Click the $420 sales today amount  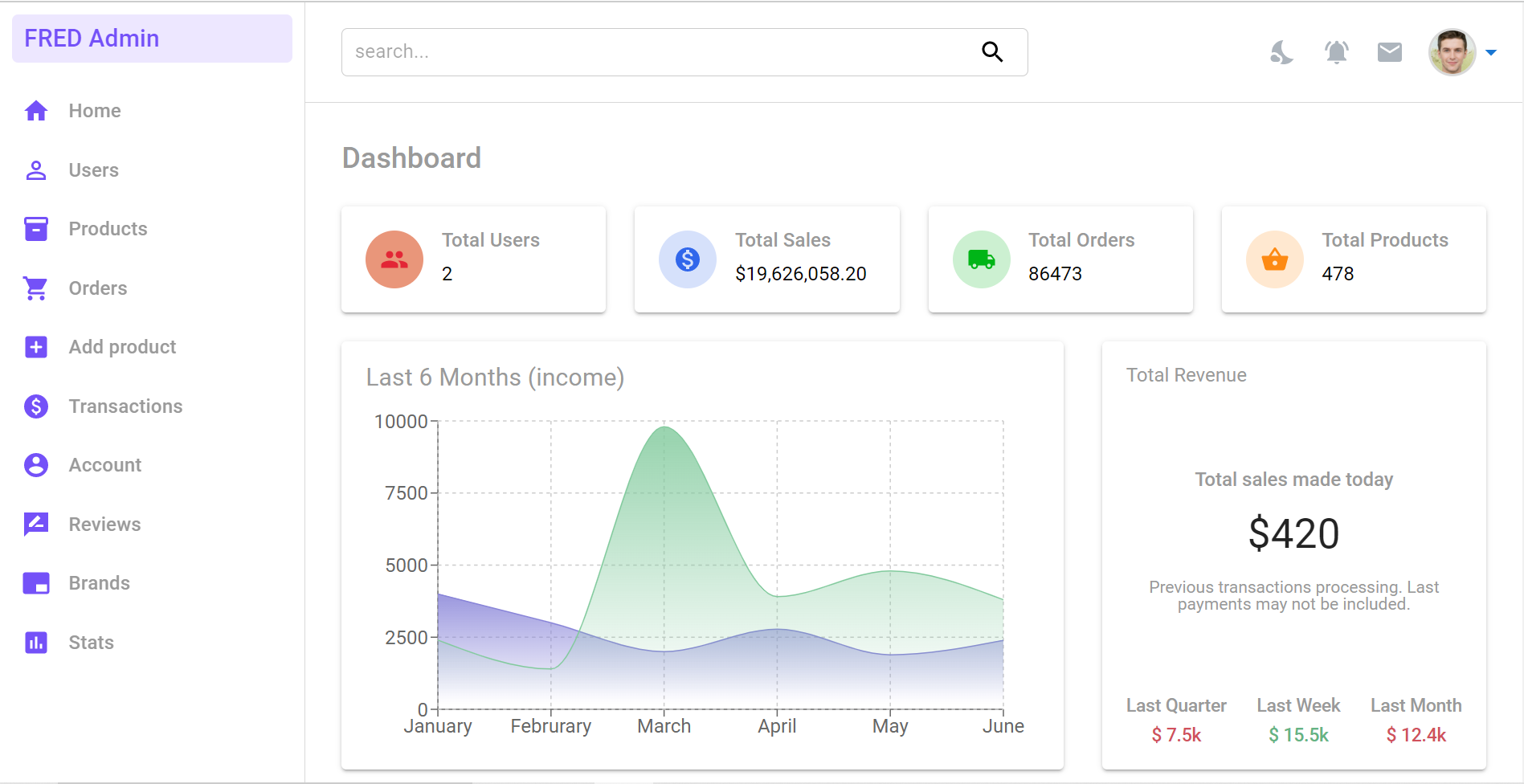coord(1294,533)
